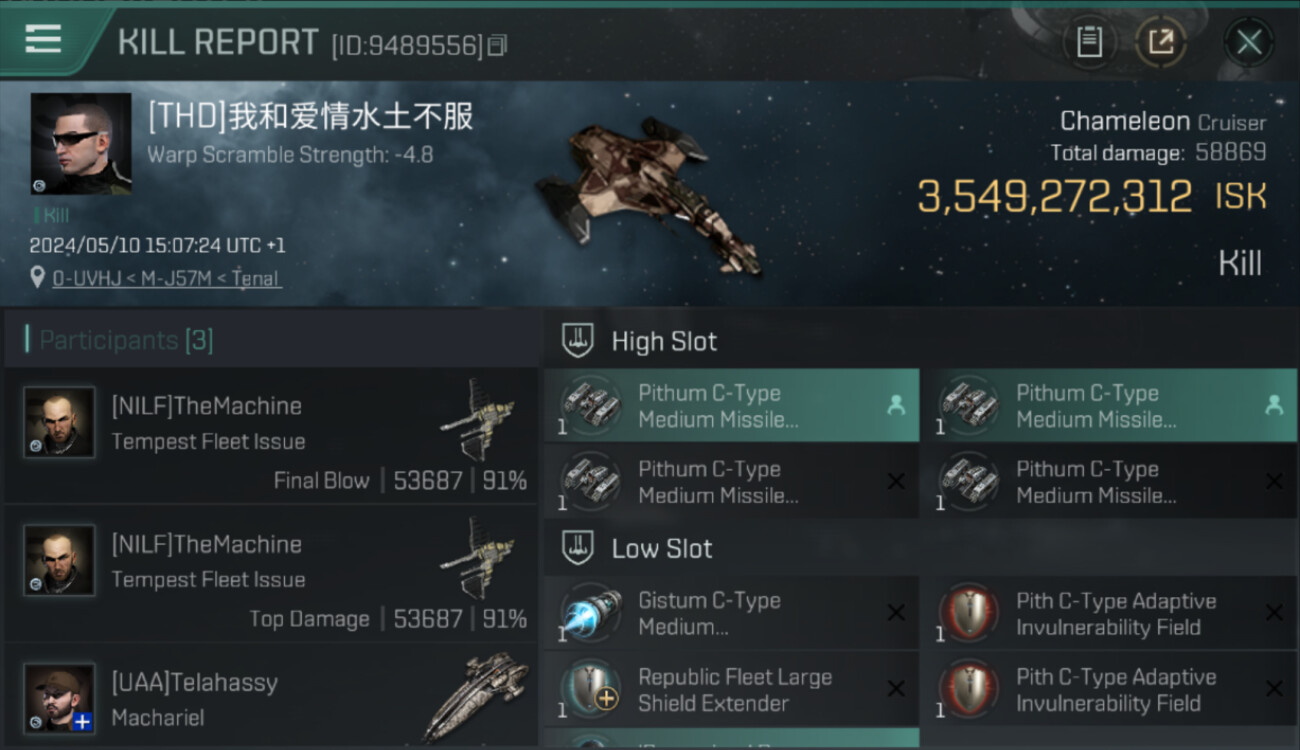Click the Low Slot section icon
The height and width of the screenshot is (750, 1300).
[x=577, y=548]
